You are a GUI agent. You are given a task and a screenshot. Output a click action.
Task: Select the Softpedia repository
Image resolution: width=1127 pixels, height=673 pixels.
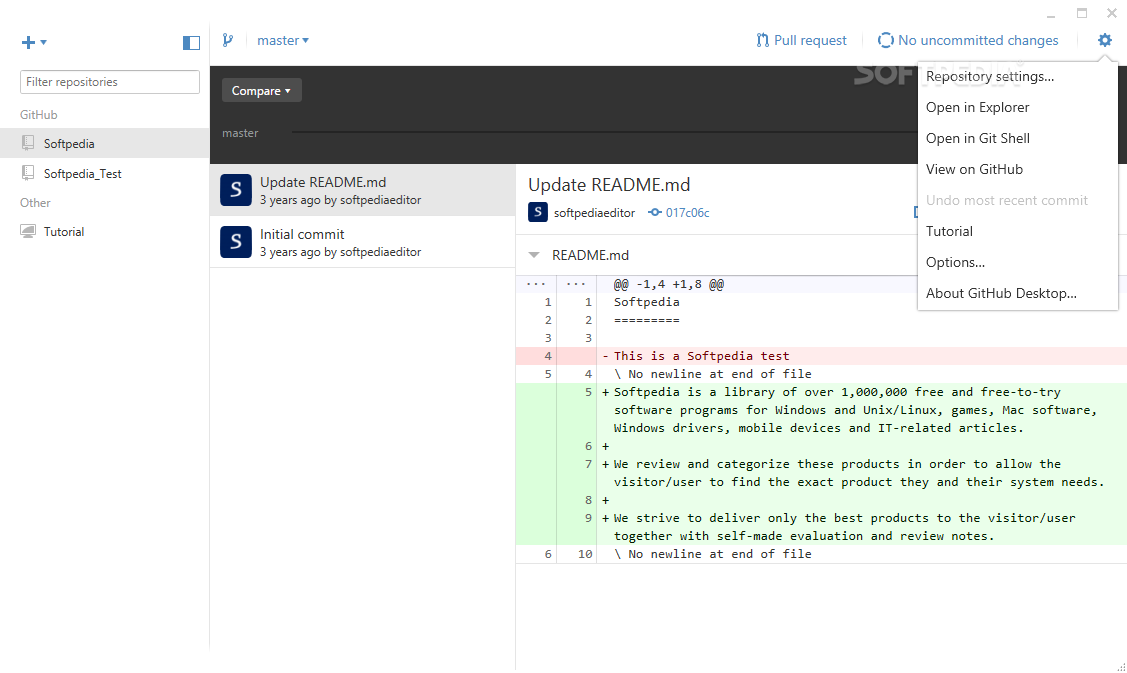pyautogui.click(x=104, y=143)
